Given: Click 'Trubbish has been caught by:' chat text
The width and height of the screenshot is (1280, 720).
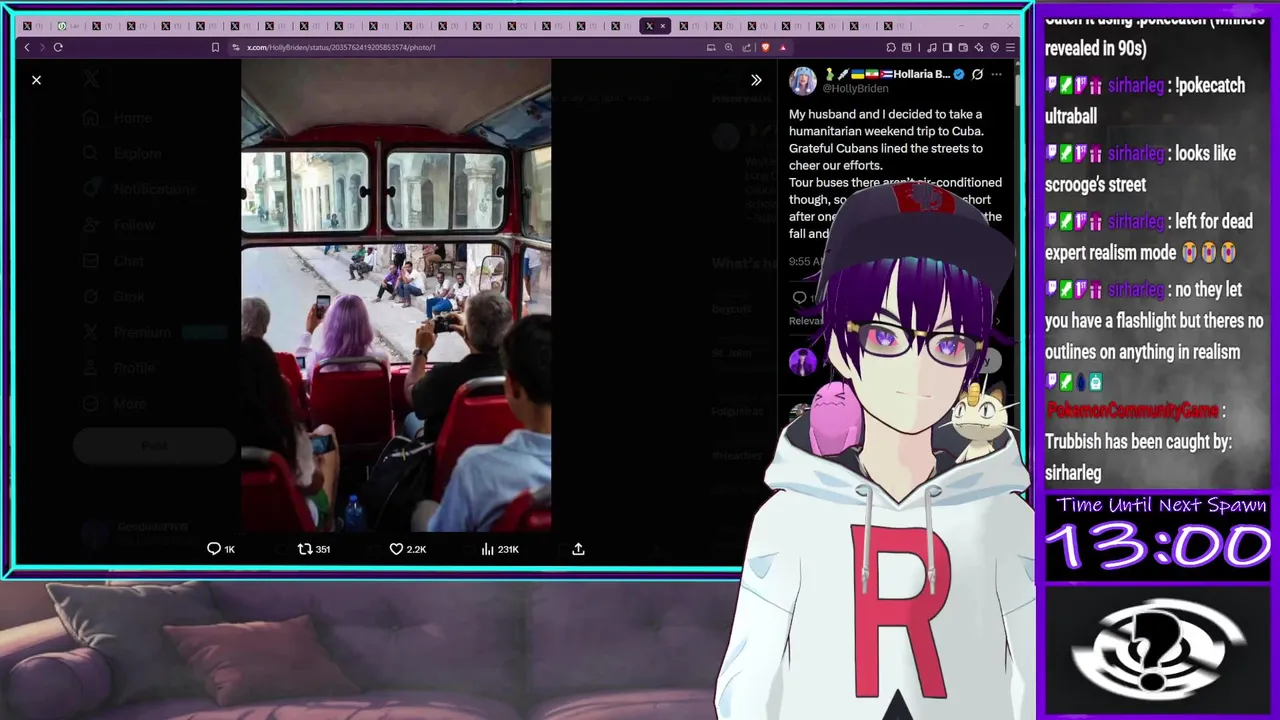Looking at the screenshot, I should pos(1138,441).
